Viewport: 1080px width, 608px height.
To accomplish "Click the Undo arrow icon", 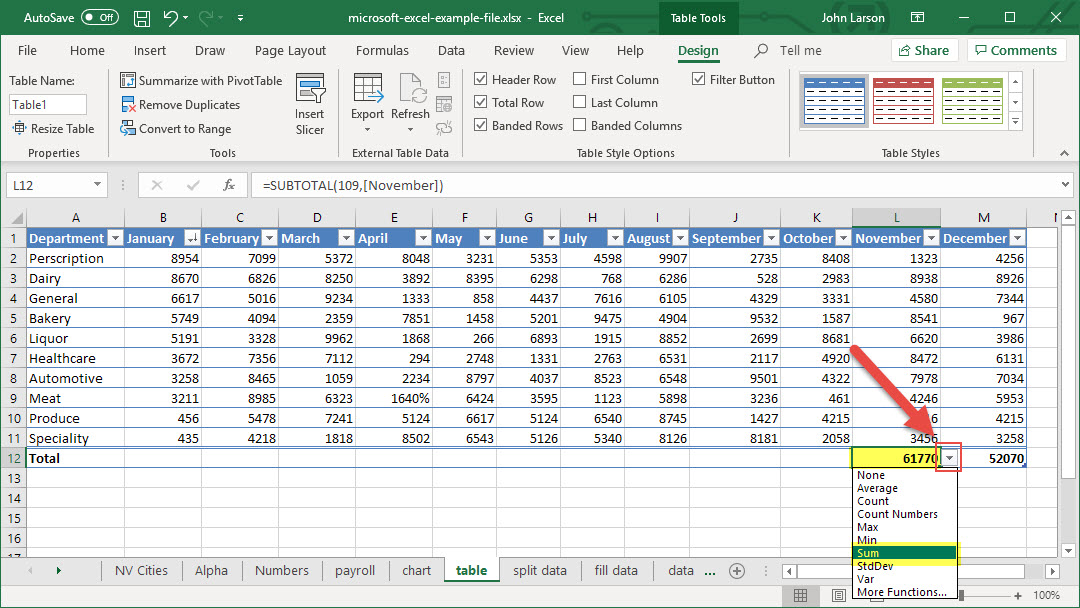I will 170,18.
